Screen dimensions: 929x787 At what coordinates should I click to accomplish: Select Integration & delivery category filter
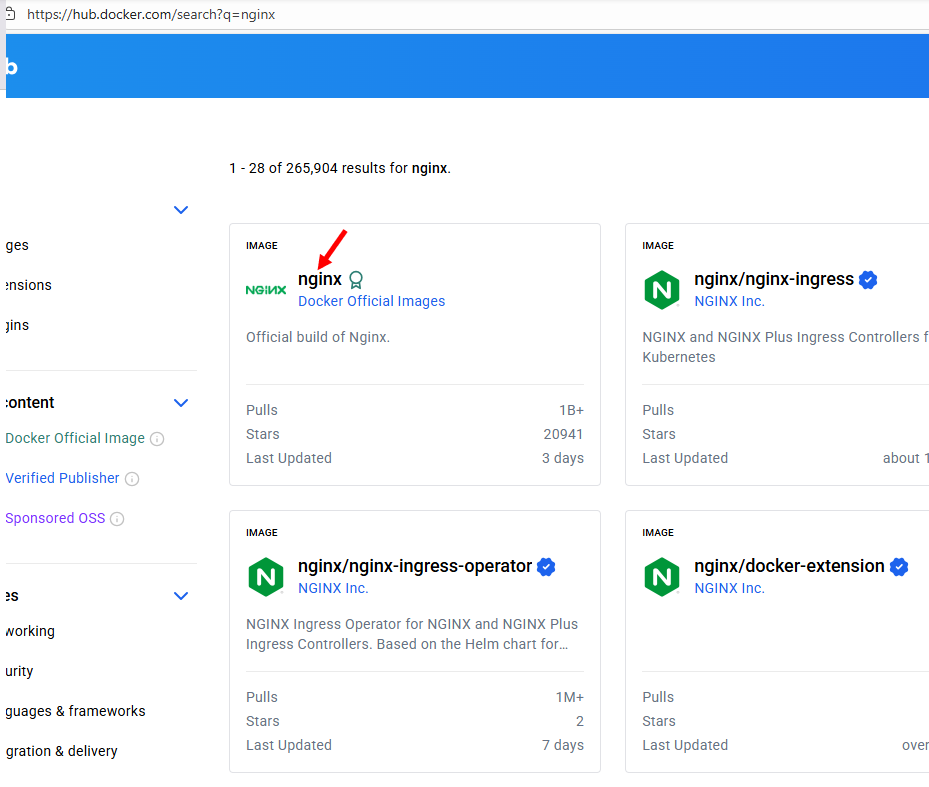pos(62,751)
